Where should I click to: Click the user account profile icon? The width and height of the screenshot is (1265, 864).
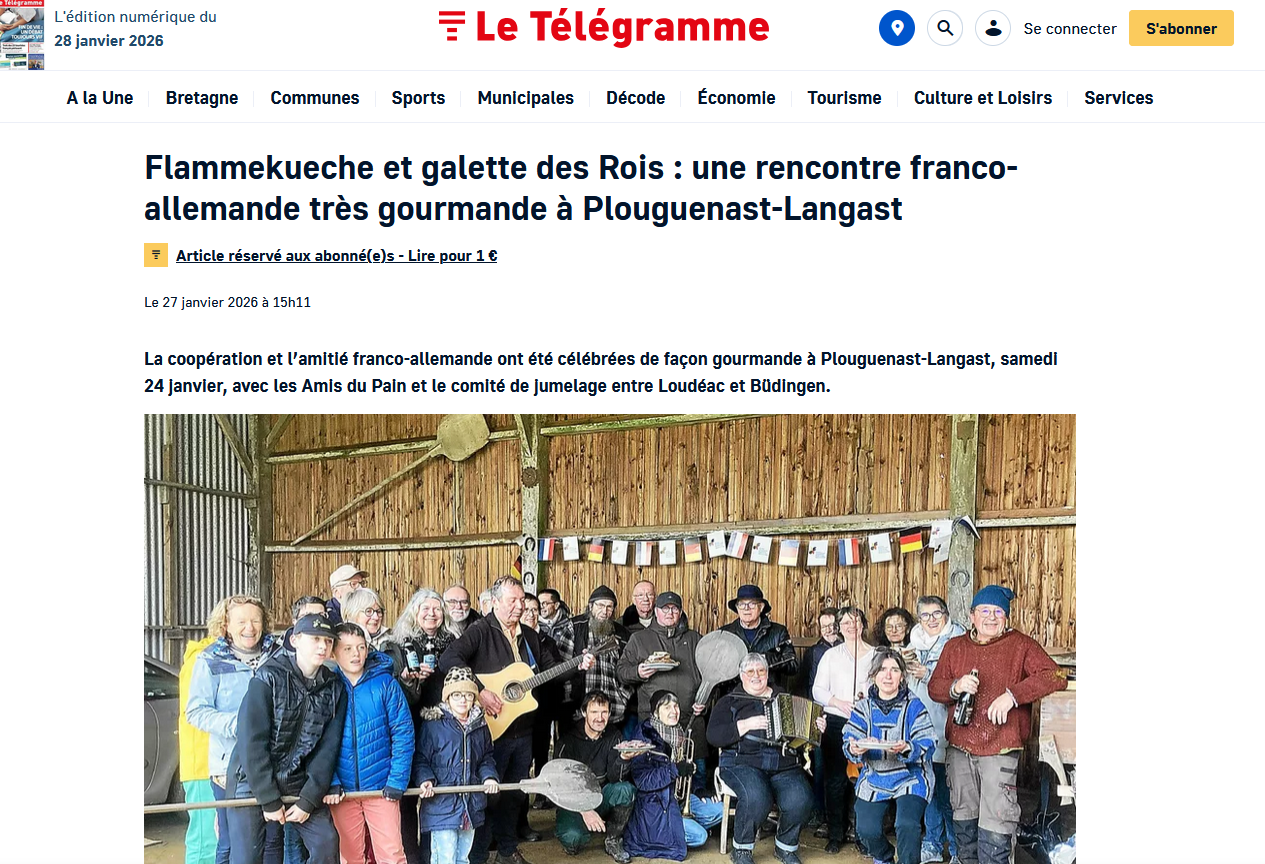coord(993,28)
